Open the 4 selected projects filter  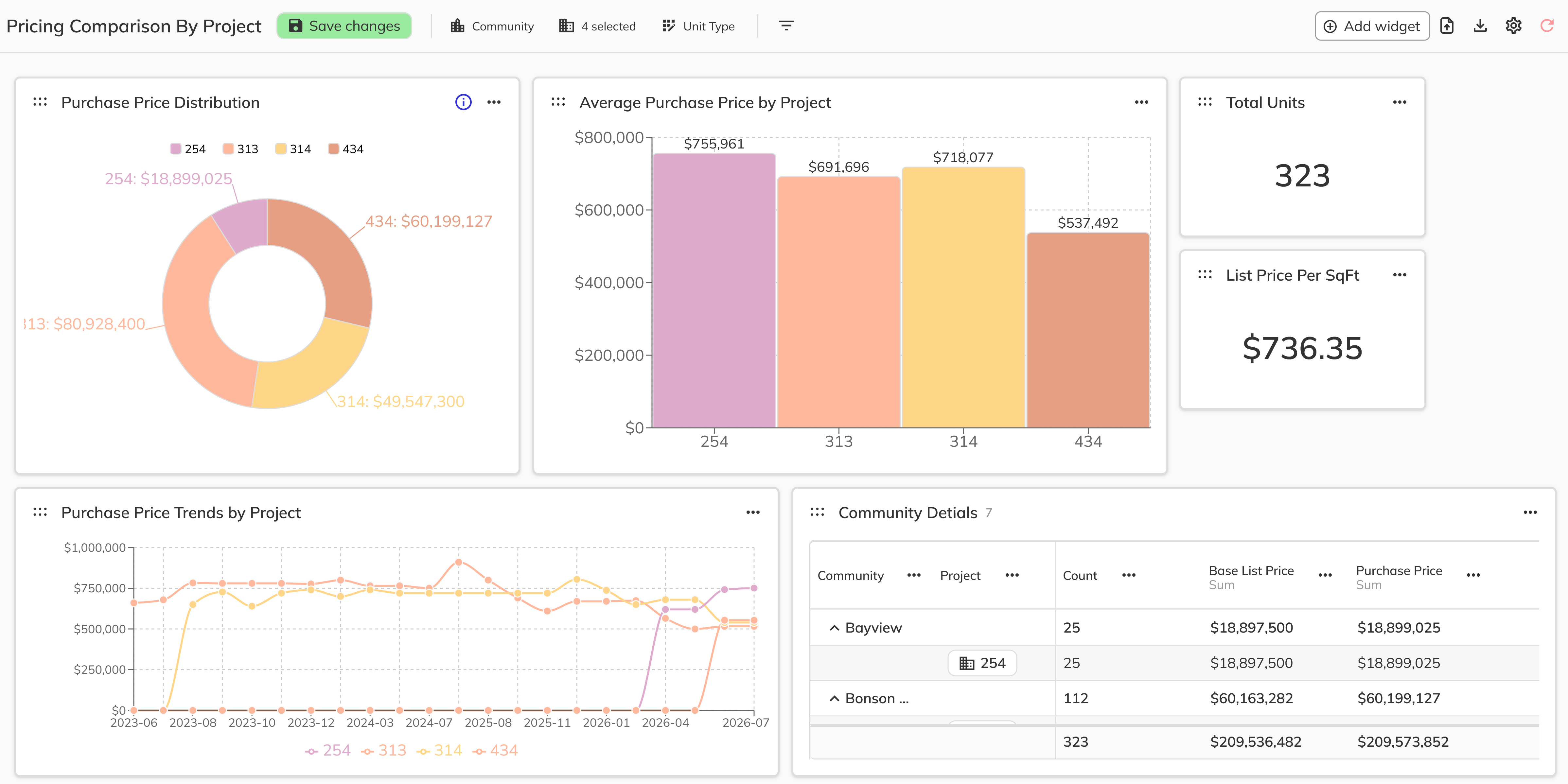pos(597,26)
